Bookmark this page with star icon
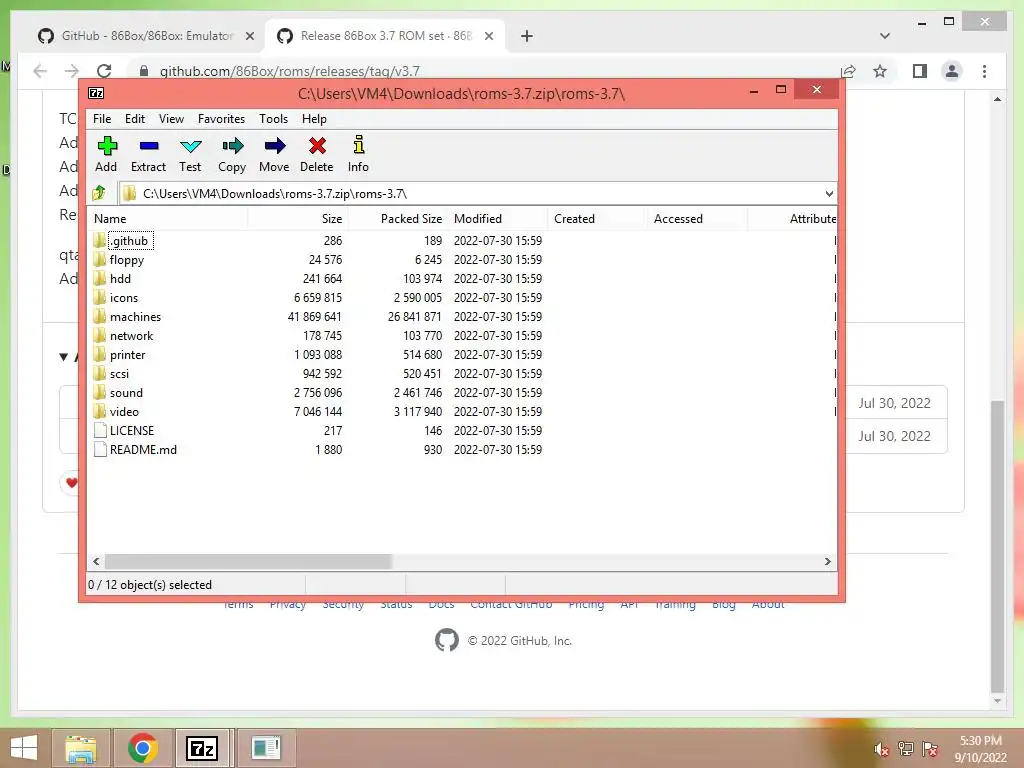1024x768 pixels. [880, 71]
